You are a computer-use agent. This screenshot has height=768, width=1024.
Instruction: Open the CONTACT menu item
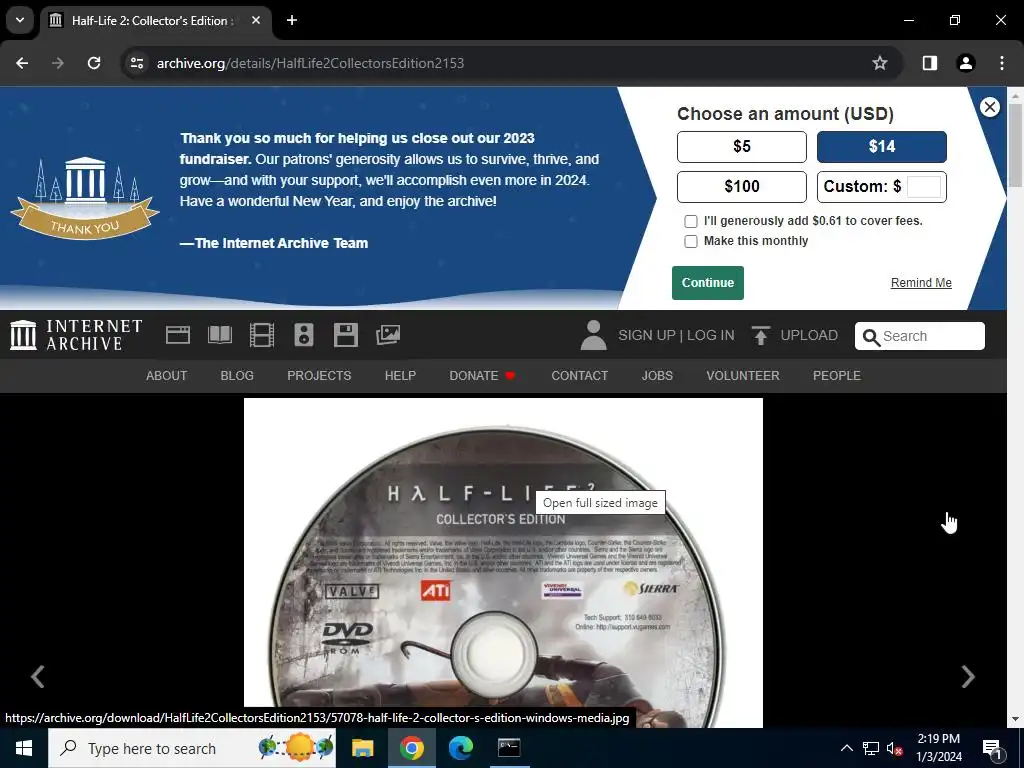coord(579,376)
